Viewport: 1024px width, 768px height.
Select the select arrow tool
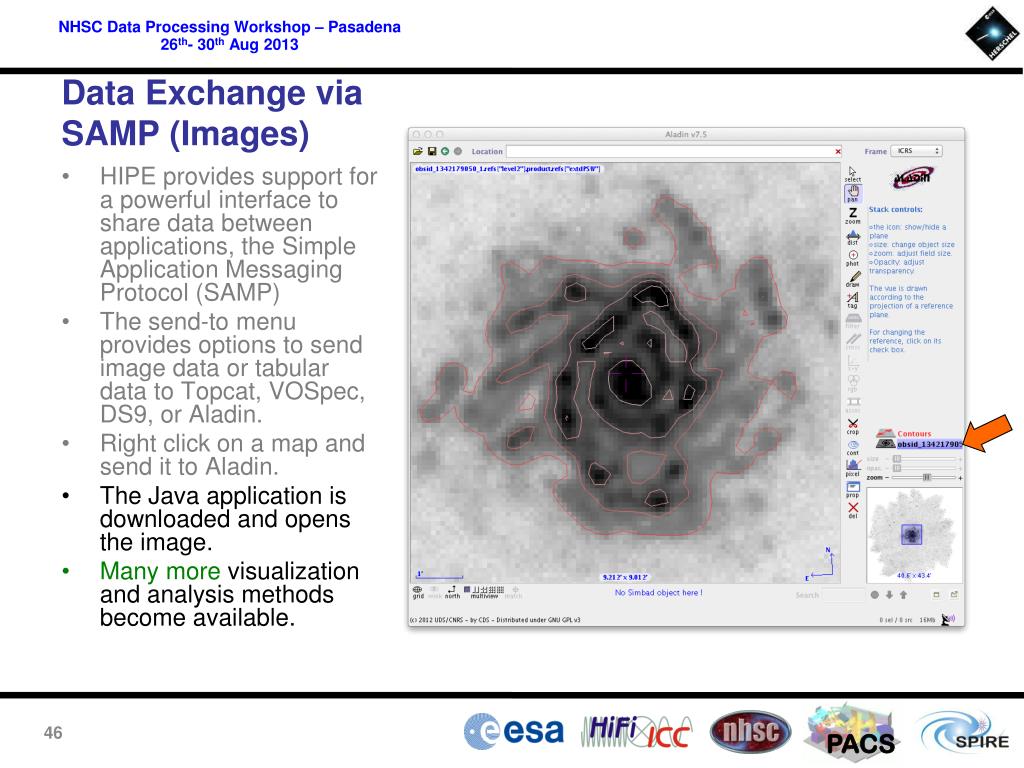(x=852, y=174)
